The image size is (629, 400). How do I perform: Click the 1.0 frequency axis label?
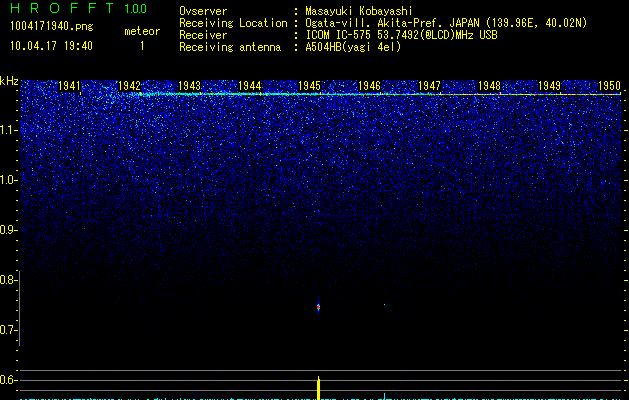pyautogui.click(x=9, y=180)
